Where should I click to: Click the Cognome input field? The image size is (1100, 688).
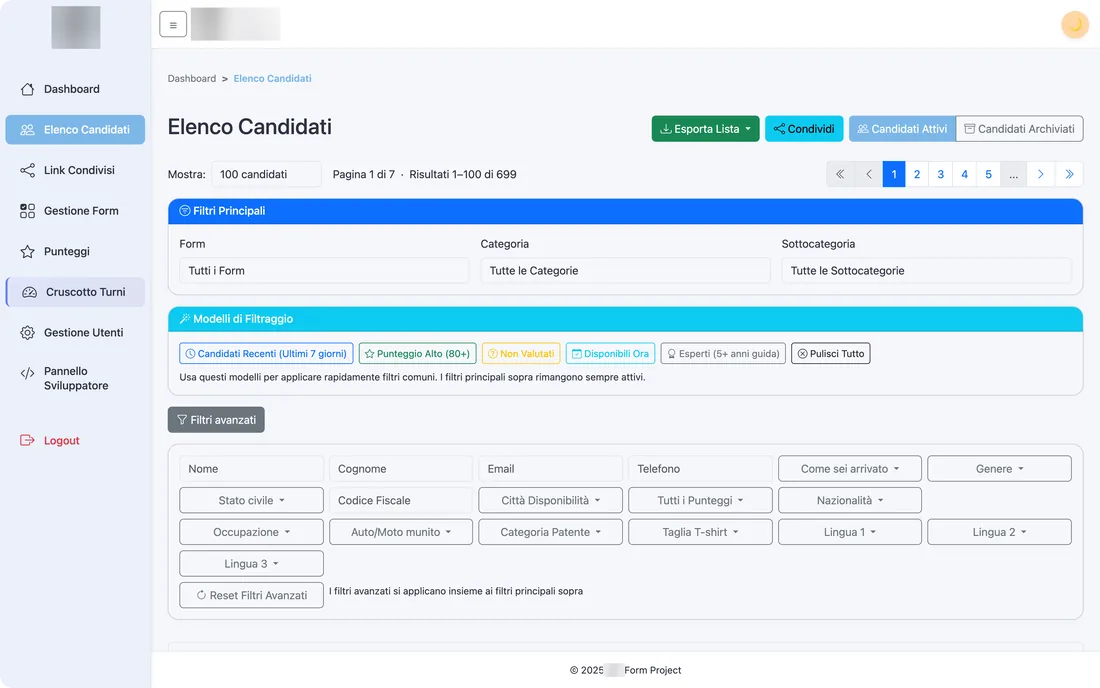click(401, 468)
